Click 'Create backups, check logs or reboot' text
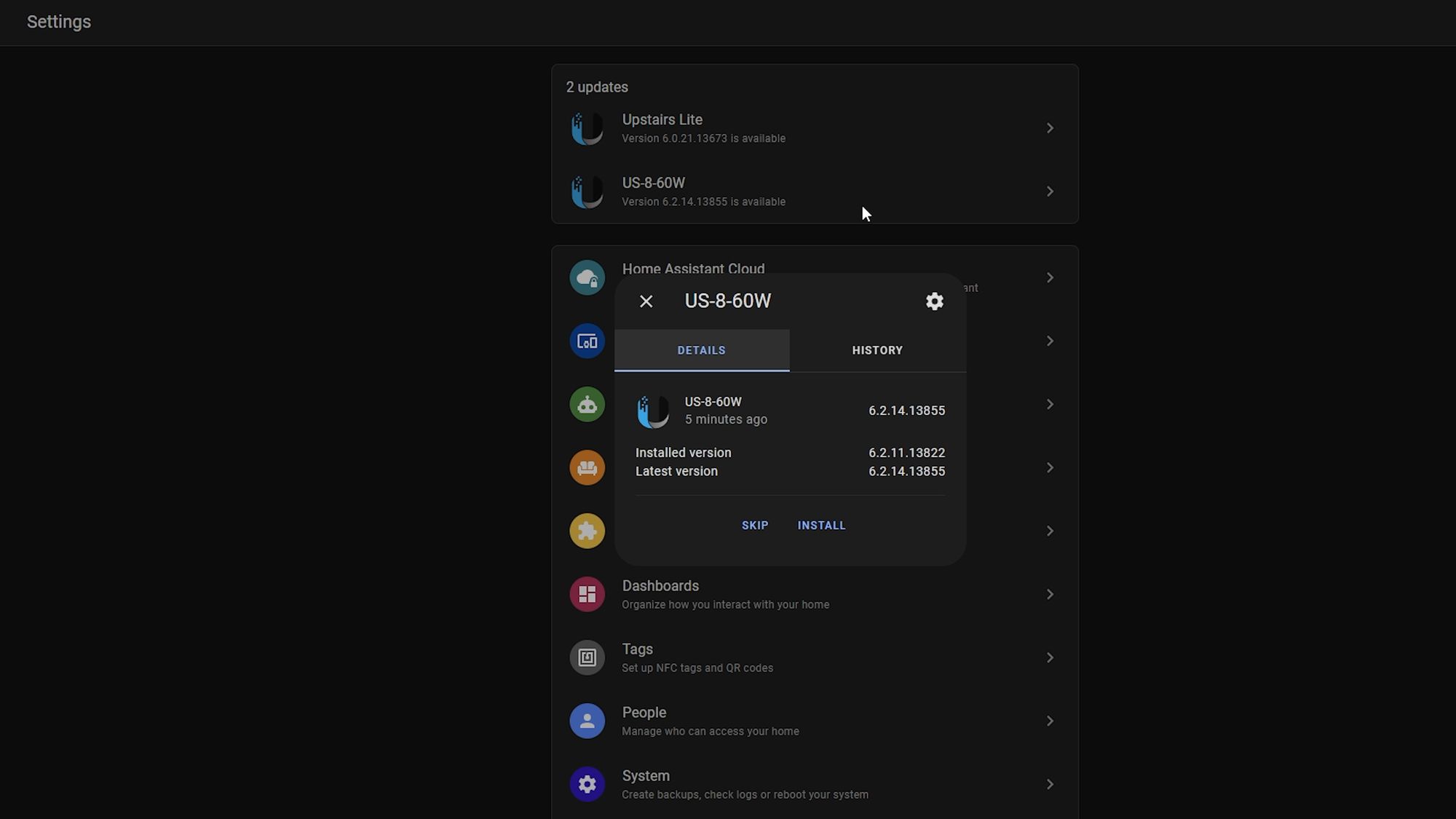Screen dimensions: 1456x819 pos(745,795)
